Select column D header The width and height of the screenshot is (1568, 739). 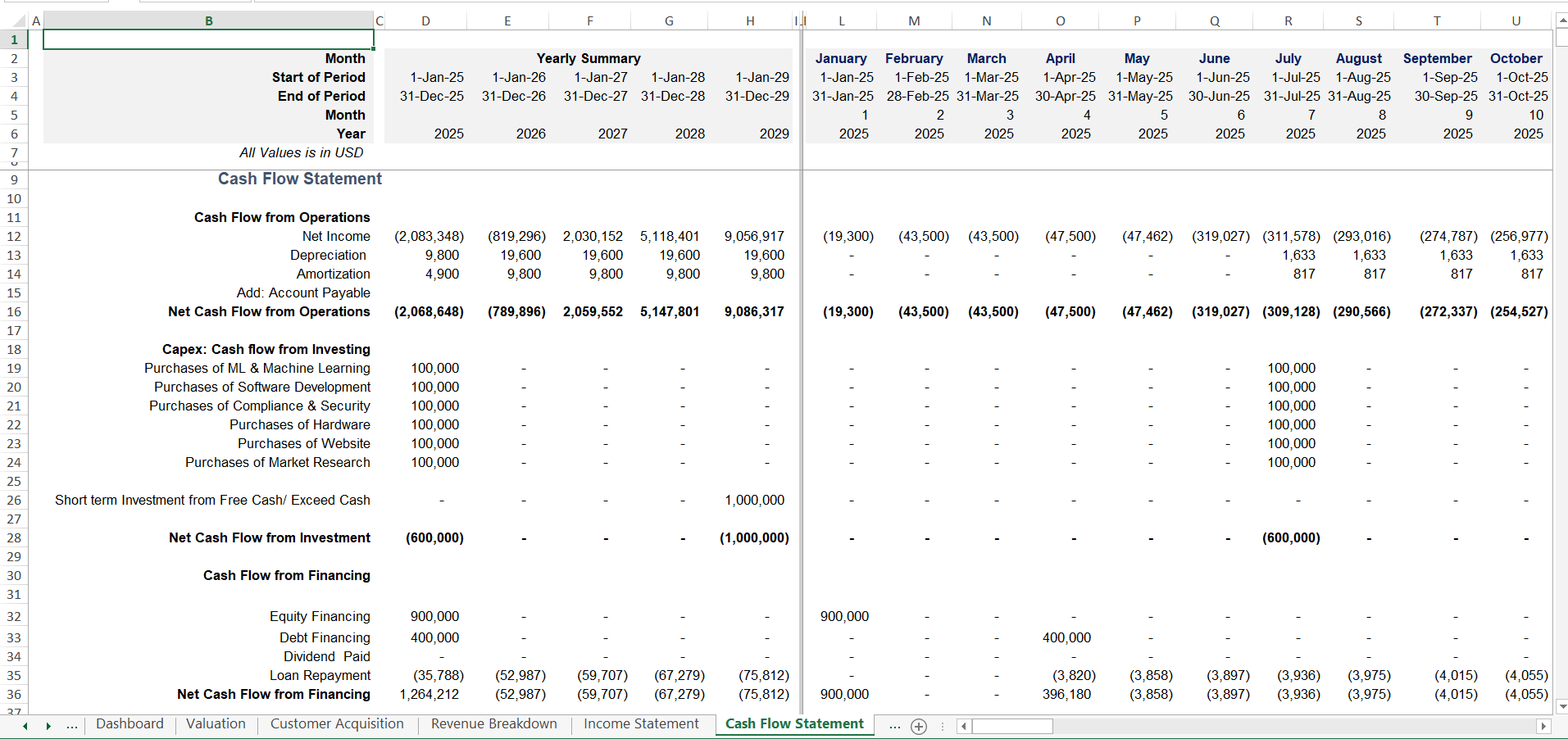point(425,21)
